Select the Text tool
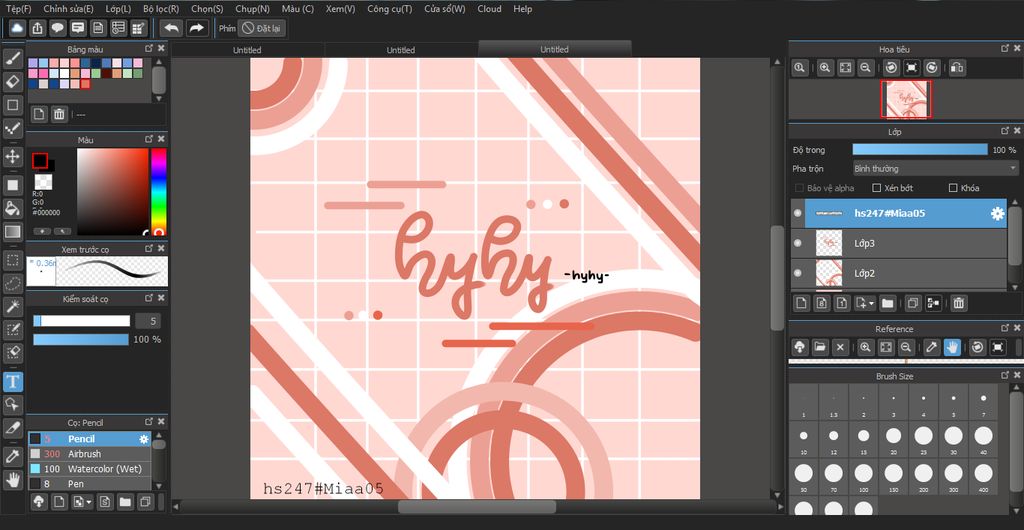The height and width of the screenshot is (530, 1024). coord(13,382)
